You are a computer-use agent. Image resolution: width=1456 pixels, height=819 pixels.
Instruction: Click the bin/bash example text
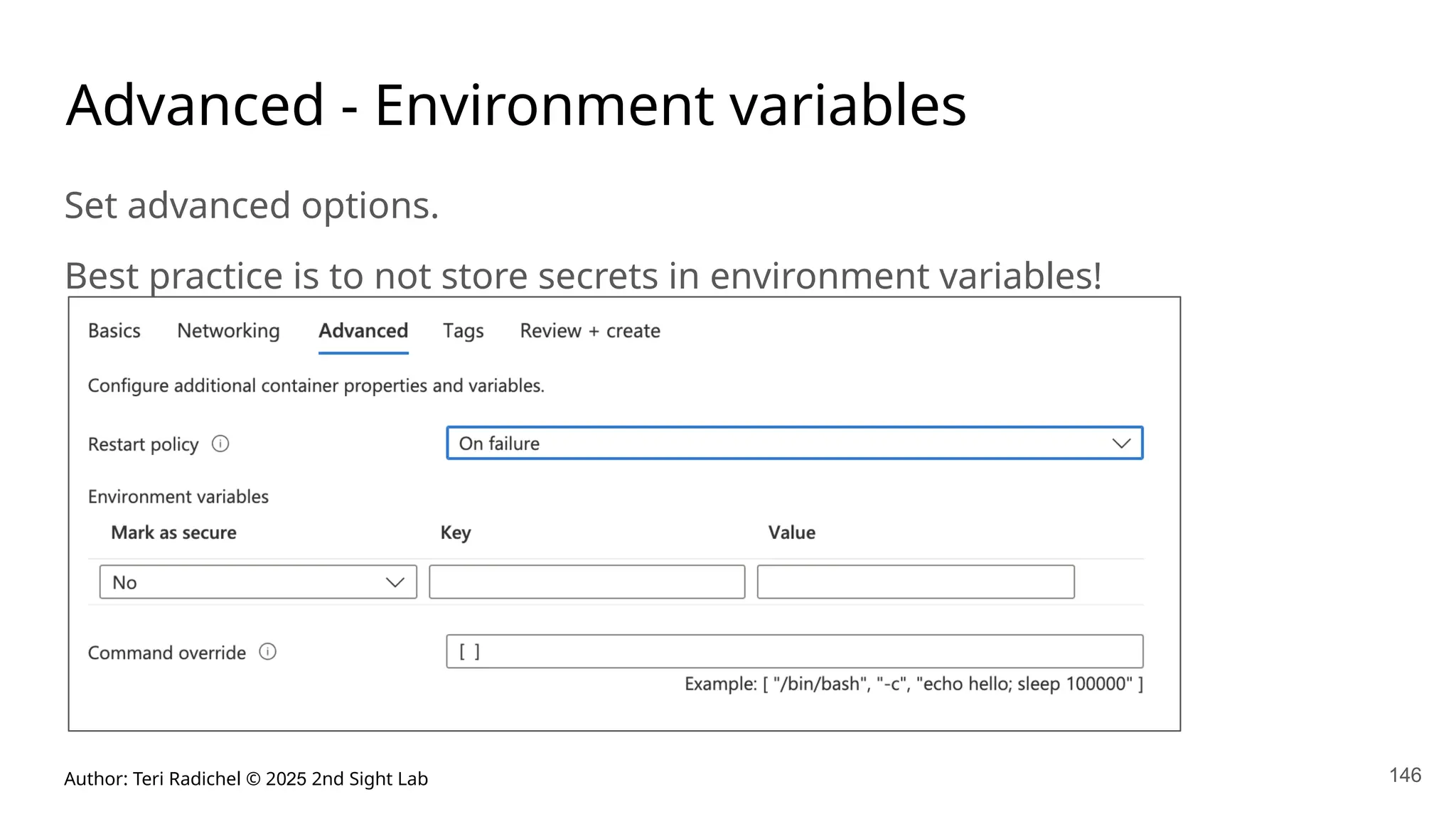point(914,684)
